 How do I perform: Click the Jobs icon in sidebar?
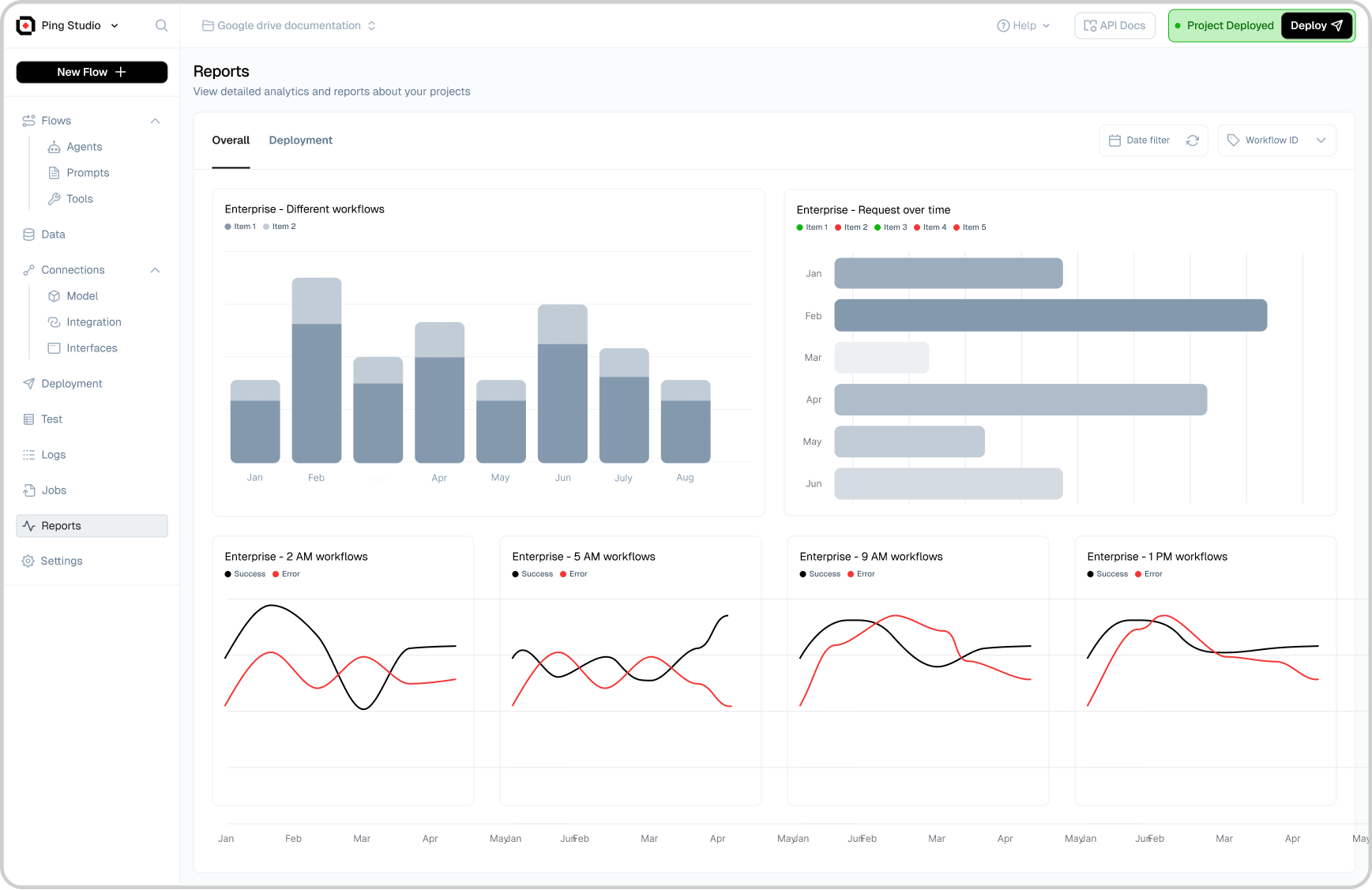tap(28, 490)
